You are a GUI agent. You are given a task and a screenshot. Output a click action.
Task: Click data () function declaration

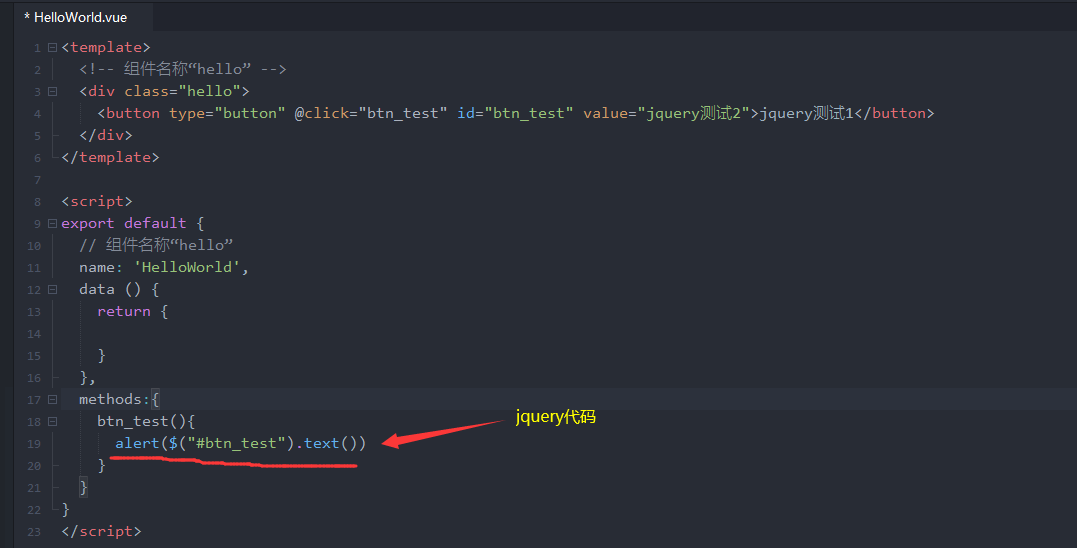119,289
